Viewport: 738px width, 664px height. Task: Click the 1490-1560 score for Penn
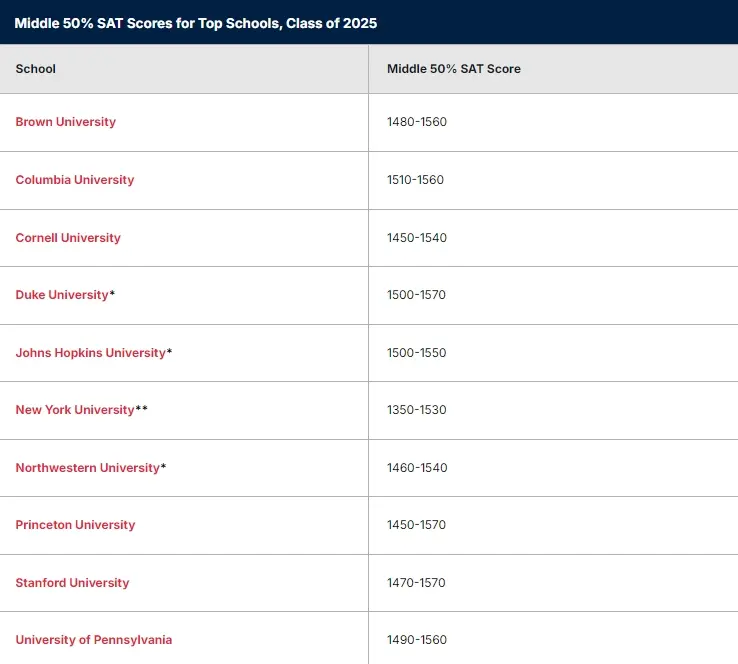[x=417, y=640]
